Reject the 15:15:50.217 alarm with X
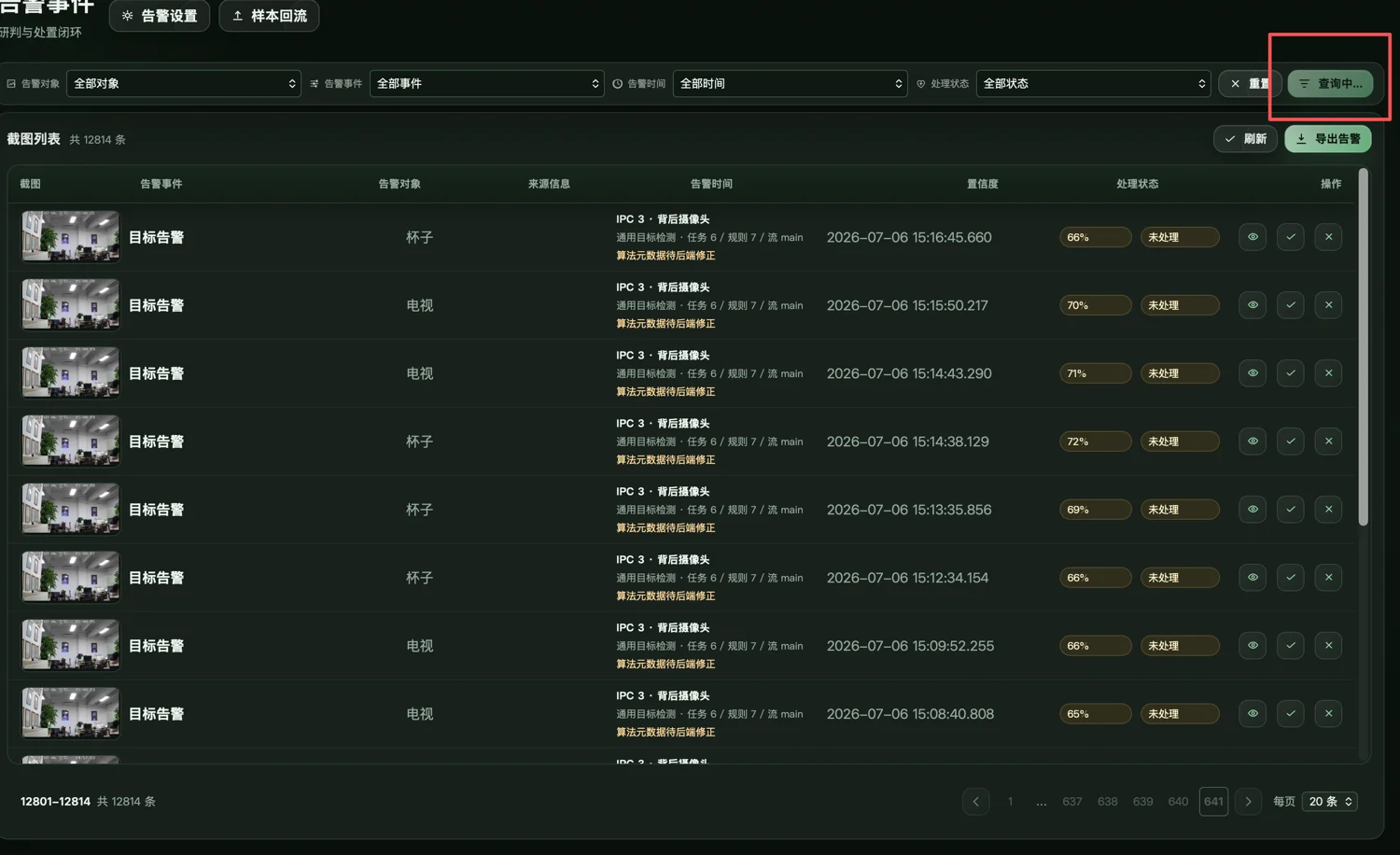The height and width of the screenshot is (855, 1400). [x=1329, y=305]
